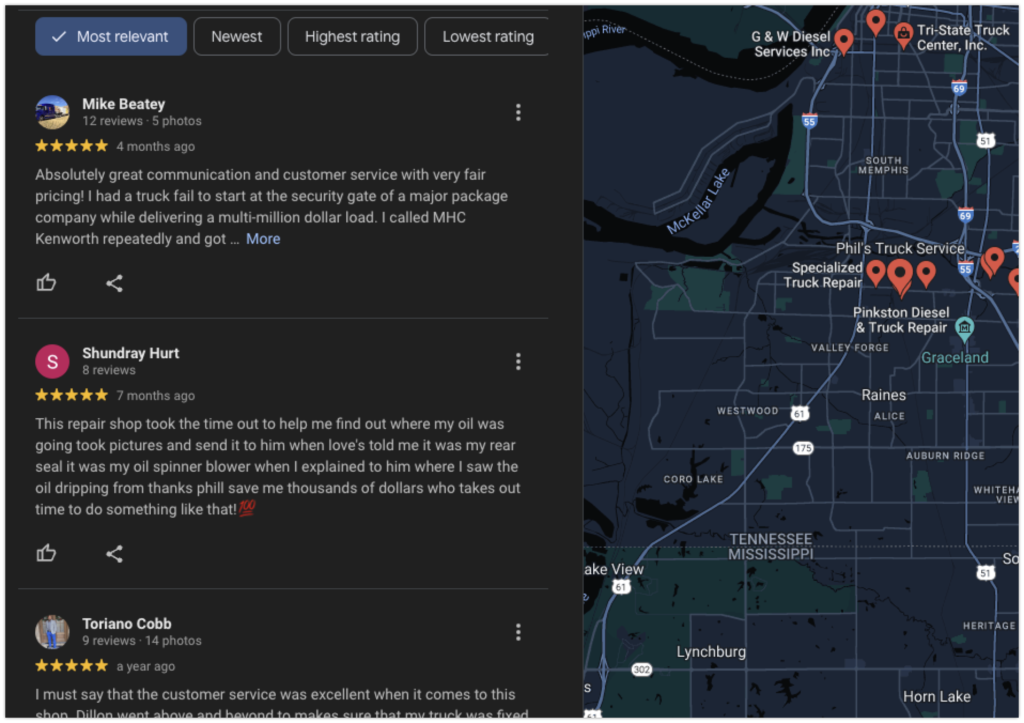This screenshot has height=723, width=1024.
Task: Click the HERITAGE label on the map
Action: (989, 626)
